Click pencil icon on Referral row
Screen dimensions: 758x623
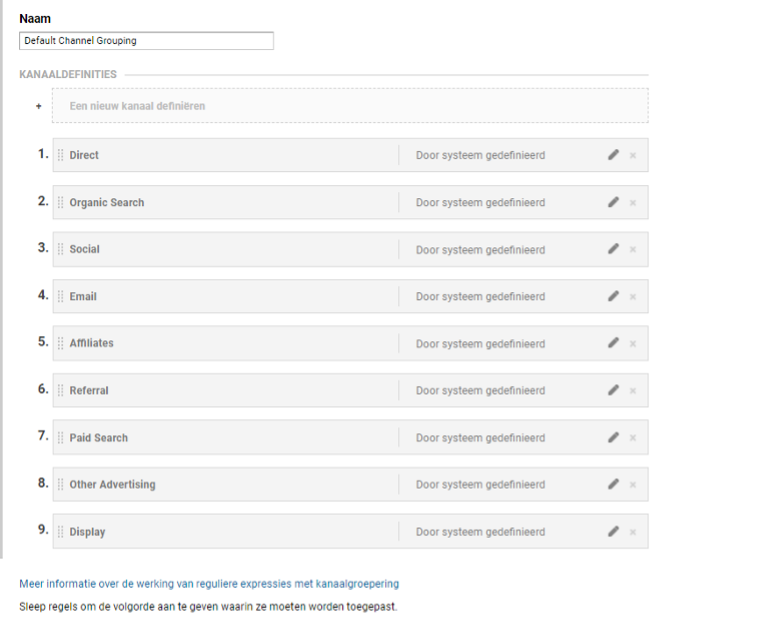pyautogui.click(x=613, y=390)
